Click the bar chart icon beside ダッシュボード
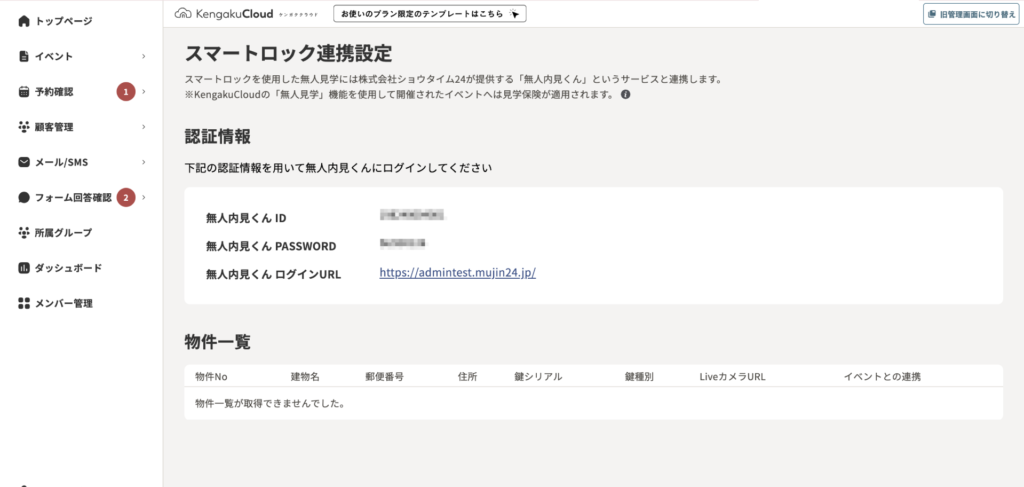 (24, 268)
